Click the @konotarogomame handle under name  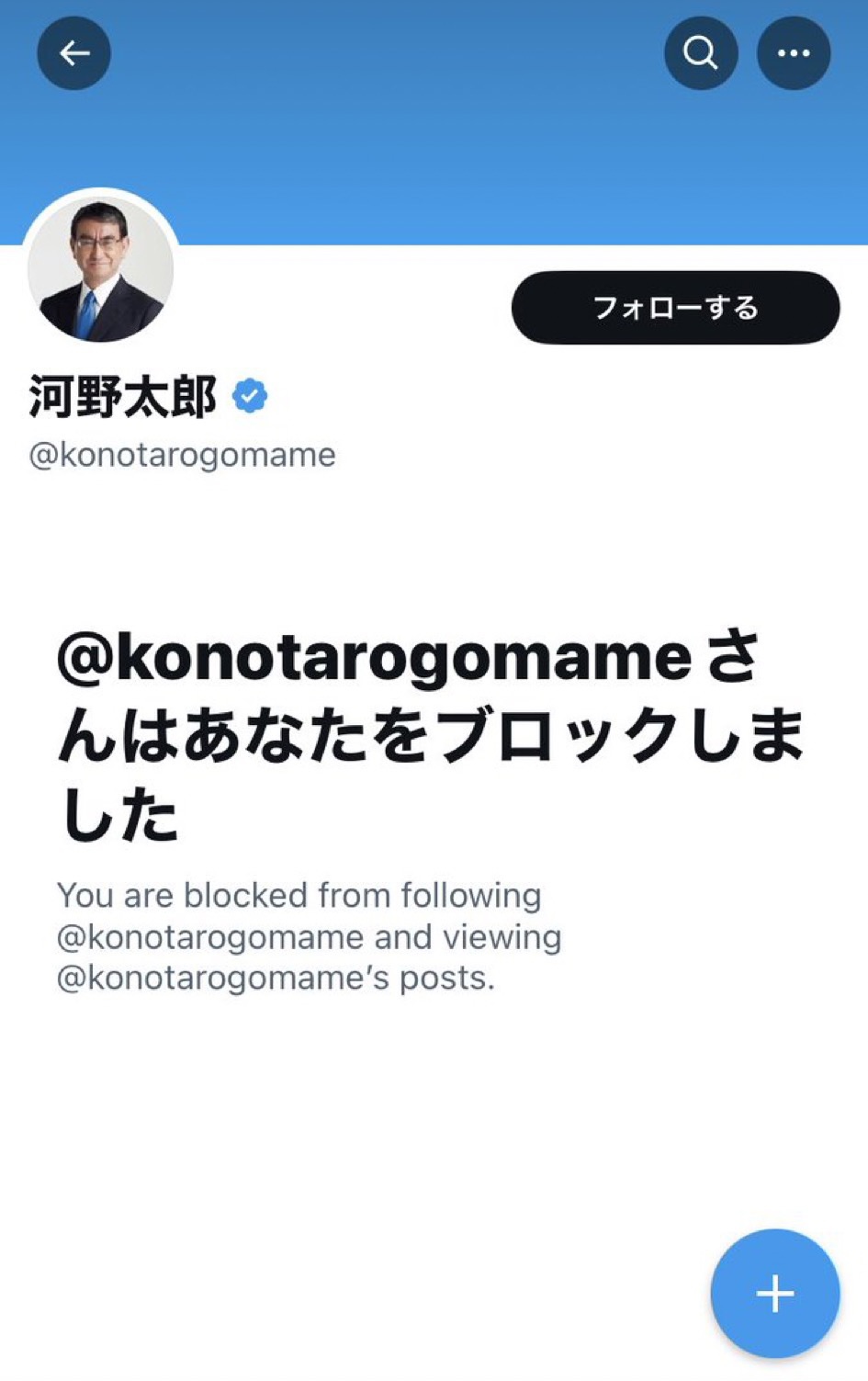pos(183,455)
